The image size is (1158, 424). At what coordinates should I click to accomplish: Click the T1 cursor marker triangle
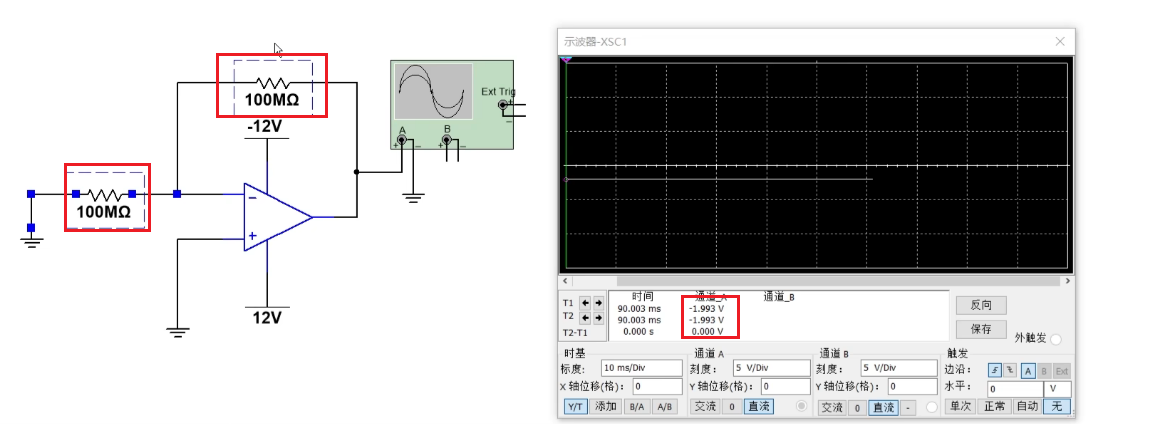coord(566,59)
